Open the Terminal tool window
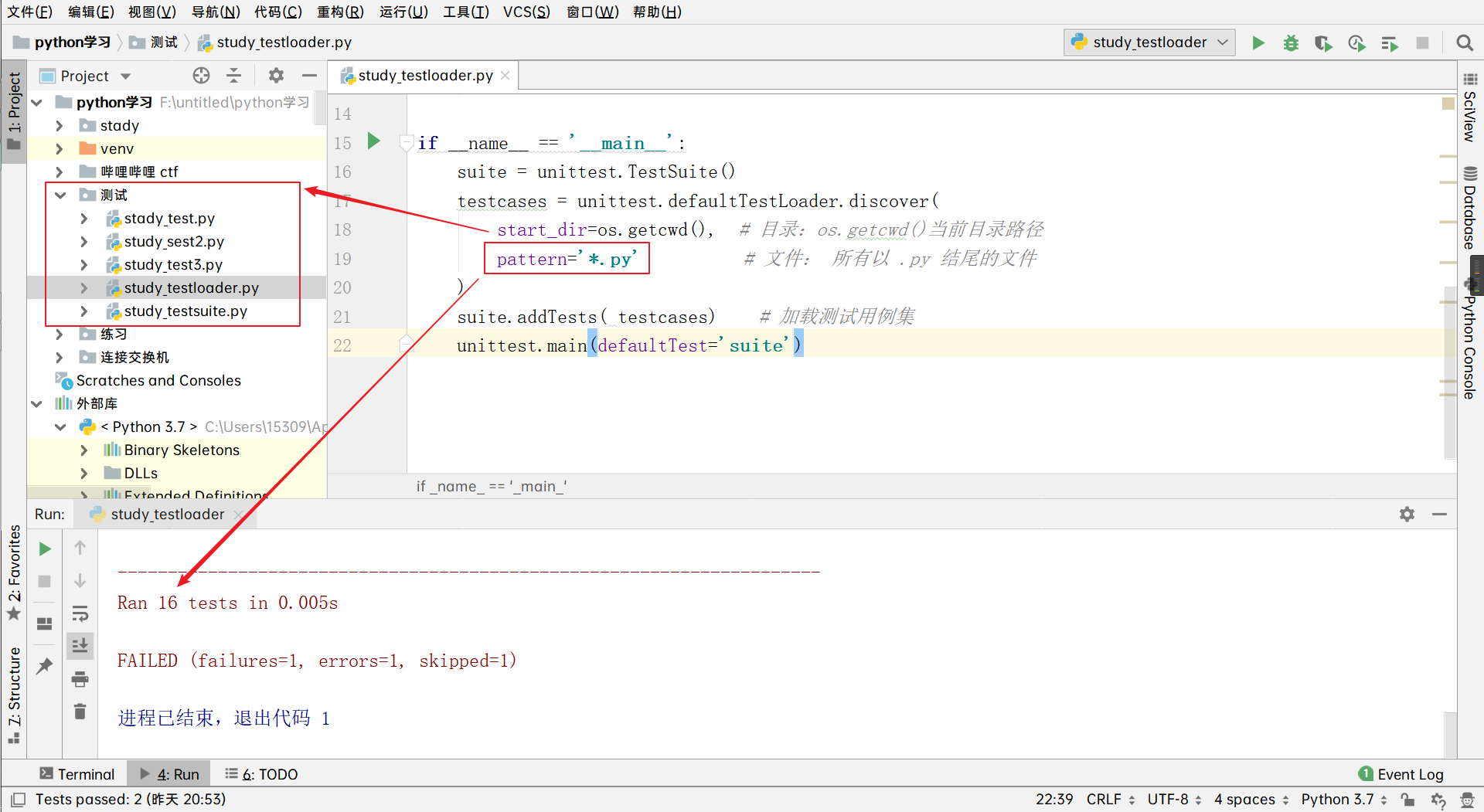Viewport: 1484px width, 812px height. pos(77,774)
